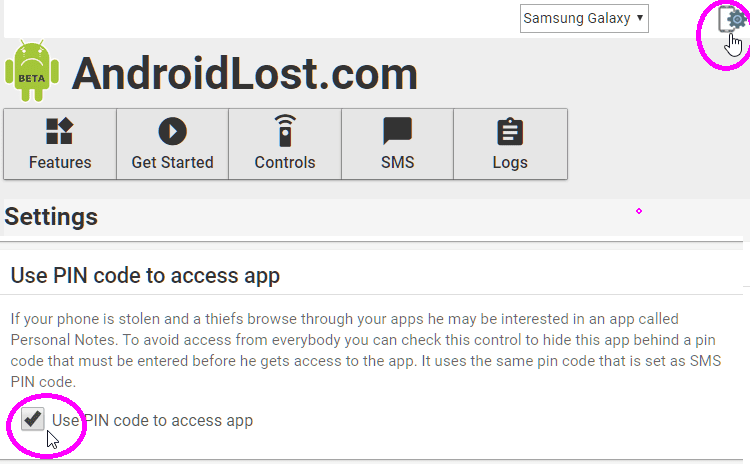Viewport: 750px width, 464px height.
Task: Click the Controls remote icon
Action: pyautogui.click(x=285, y=131)
